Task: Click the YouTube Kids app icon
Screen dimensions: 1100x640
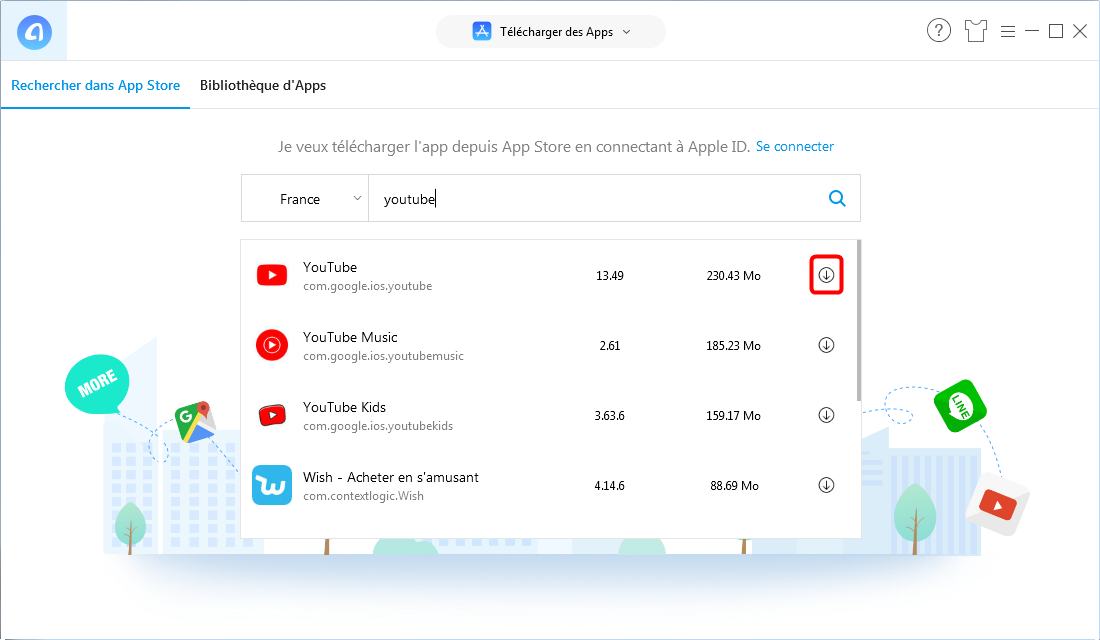Action: pos(272,415)
